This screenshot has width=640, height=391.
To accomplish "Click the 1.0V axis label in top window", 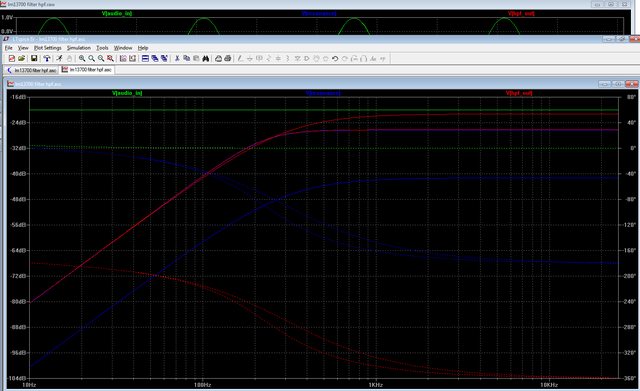I will (7, 18).
